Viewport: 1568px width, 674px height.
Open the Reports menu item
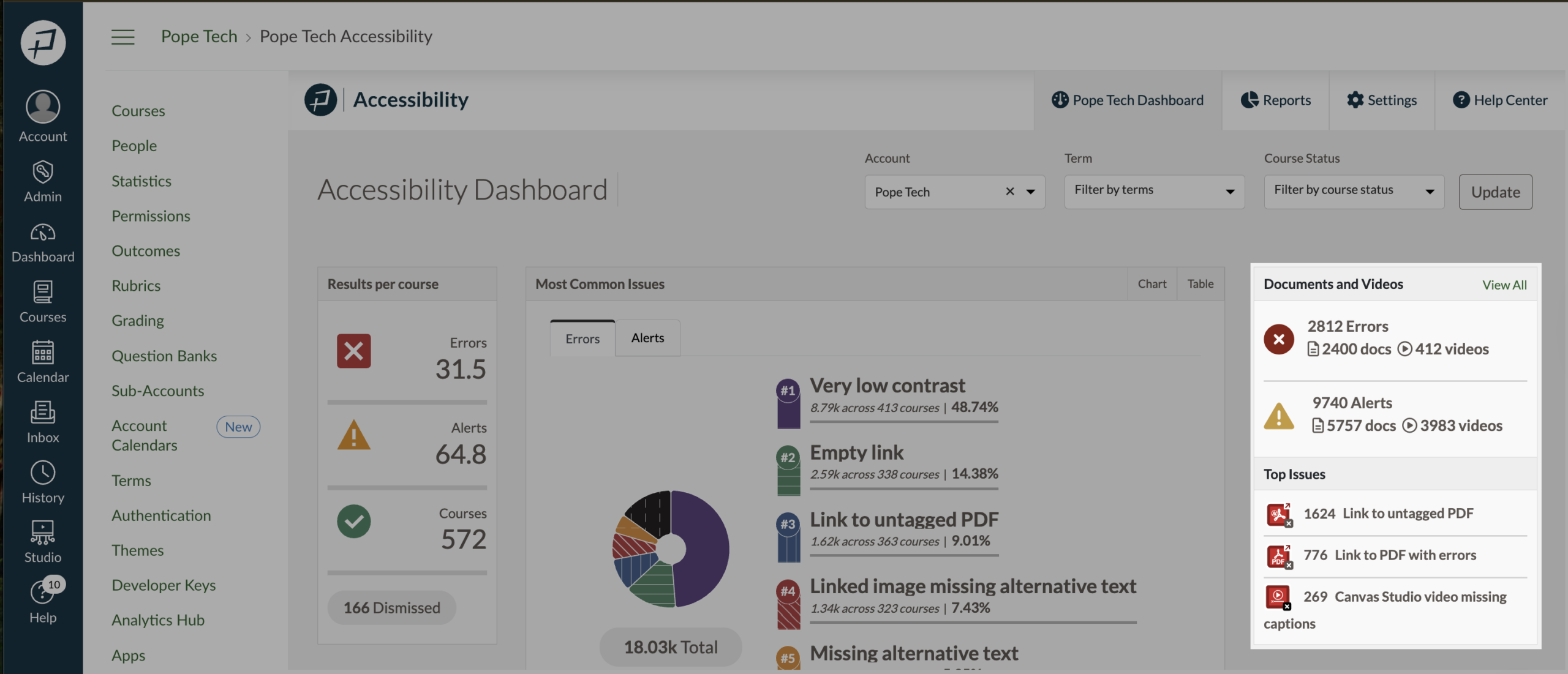pyautogui.click(x=1276, y=100)
